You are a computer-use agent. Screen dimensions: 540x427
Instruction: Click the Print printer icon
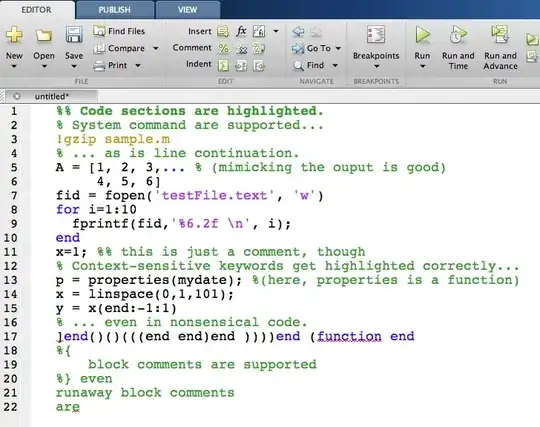click(x=99, y=65)
